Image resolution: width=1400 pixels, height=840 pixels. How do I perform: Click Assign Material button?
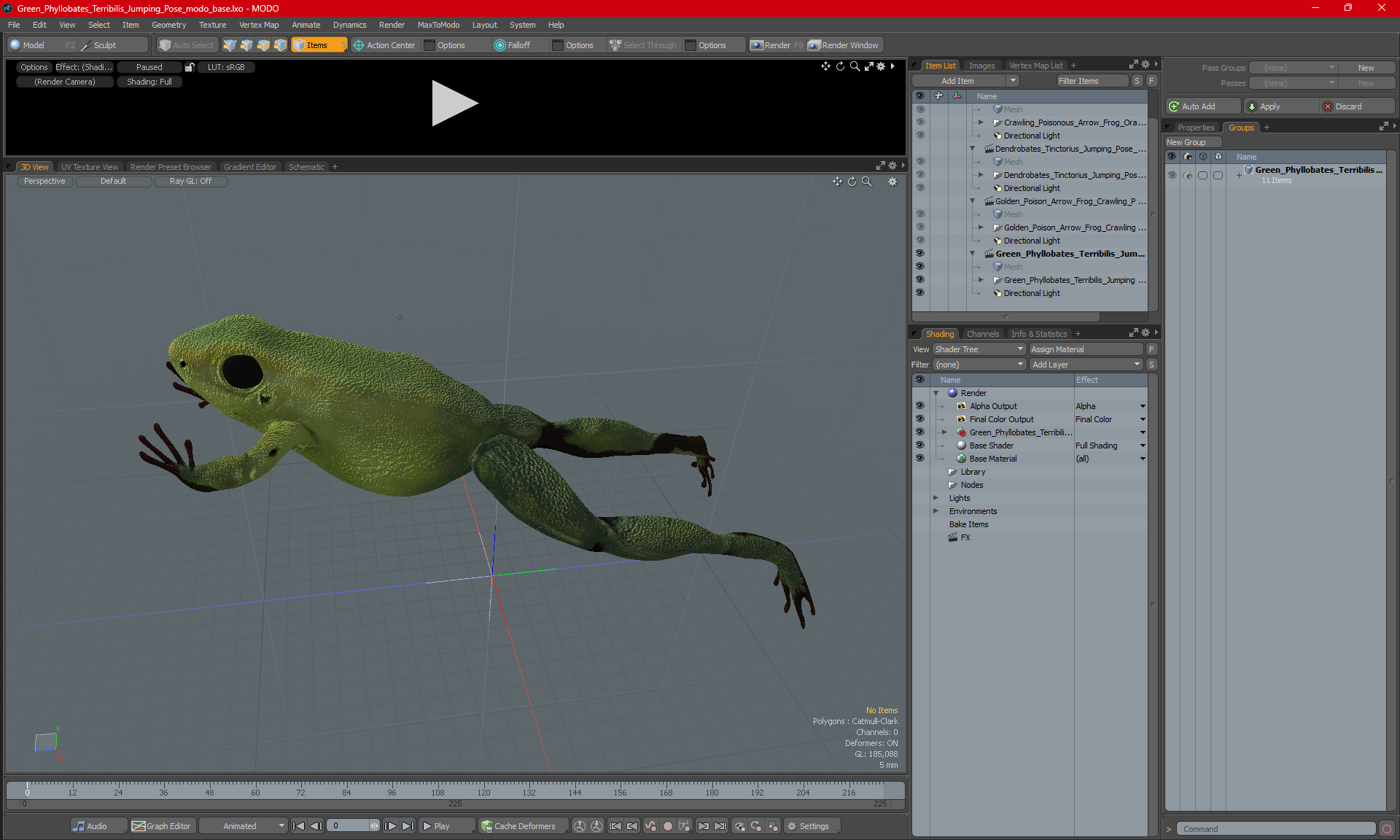click(1086, 349)
